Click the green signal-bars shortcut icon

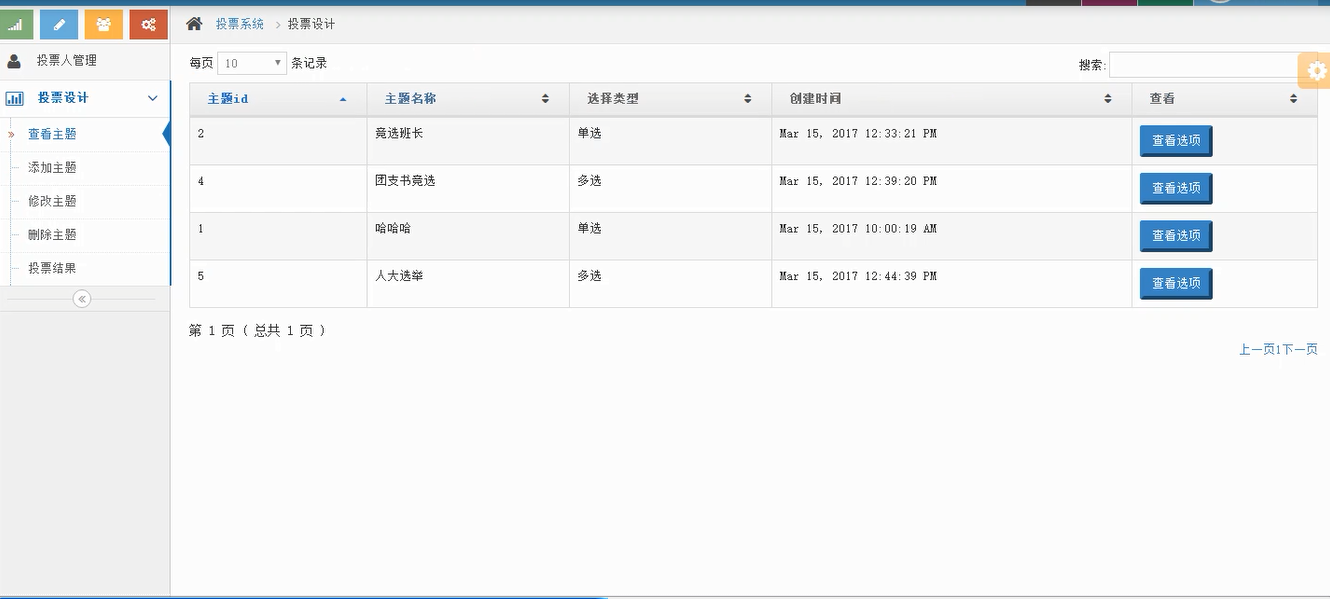coord(15,24)
